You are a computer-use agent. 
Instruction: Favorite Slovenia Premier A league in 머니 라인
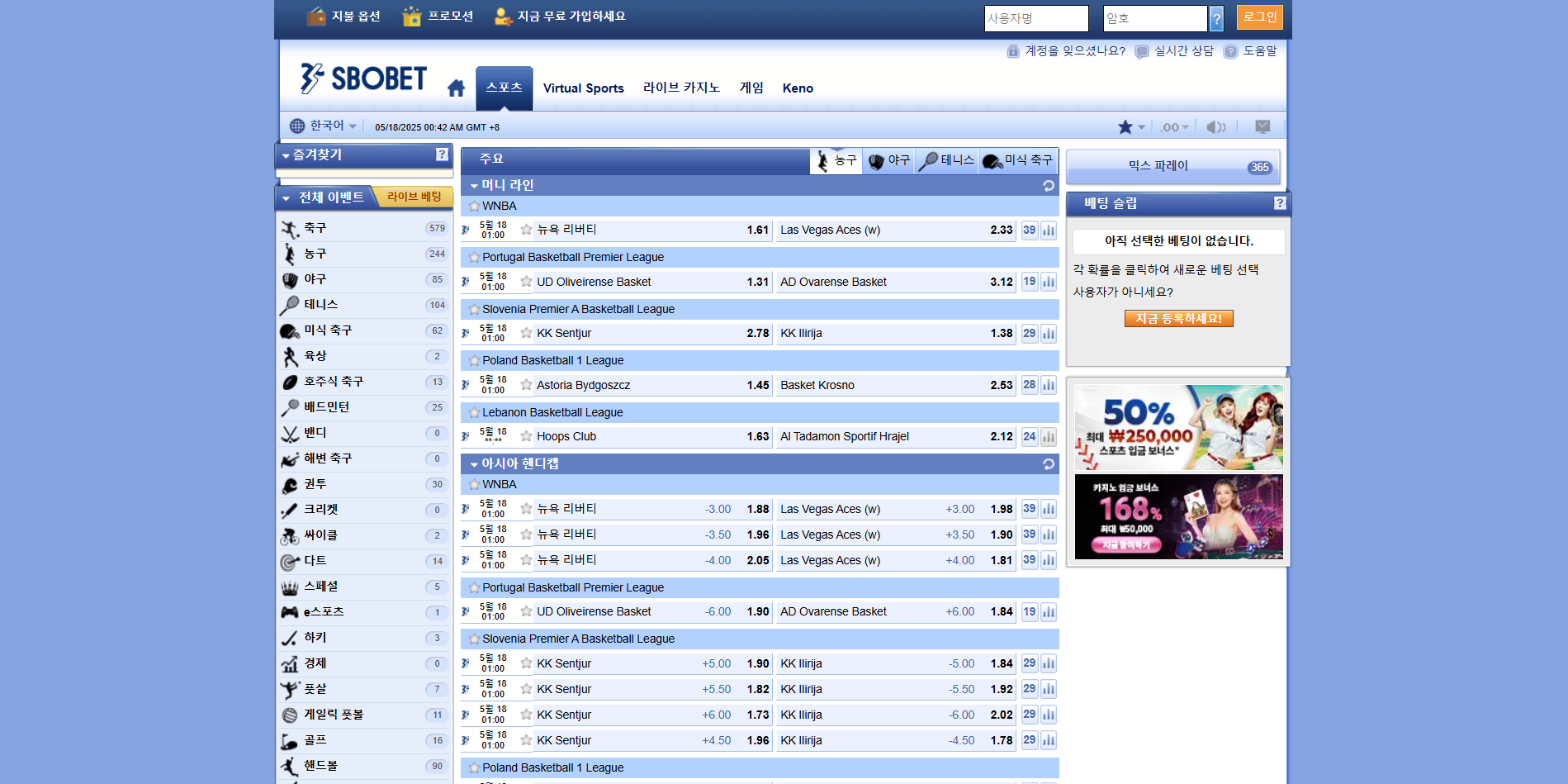[474, 310]
